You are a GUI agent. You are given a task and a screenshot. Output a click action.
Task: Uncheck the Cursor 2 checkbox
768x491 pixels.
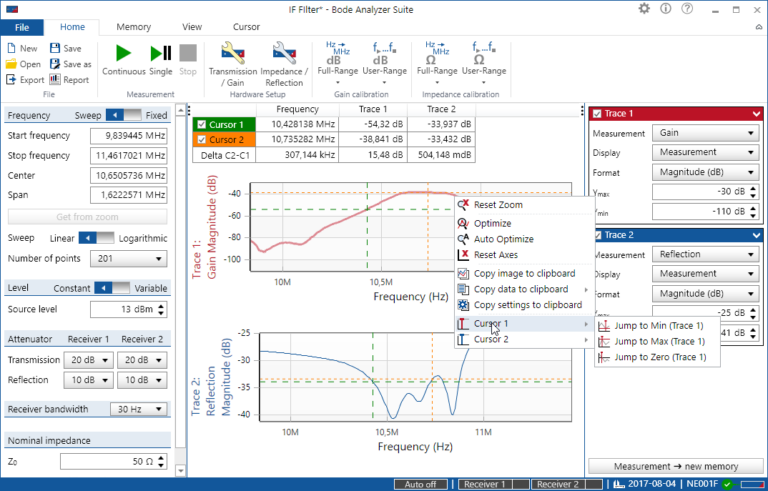(201, 140)
